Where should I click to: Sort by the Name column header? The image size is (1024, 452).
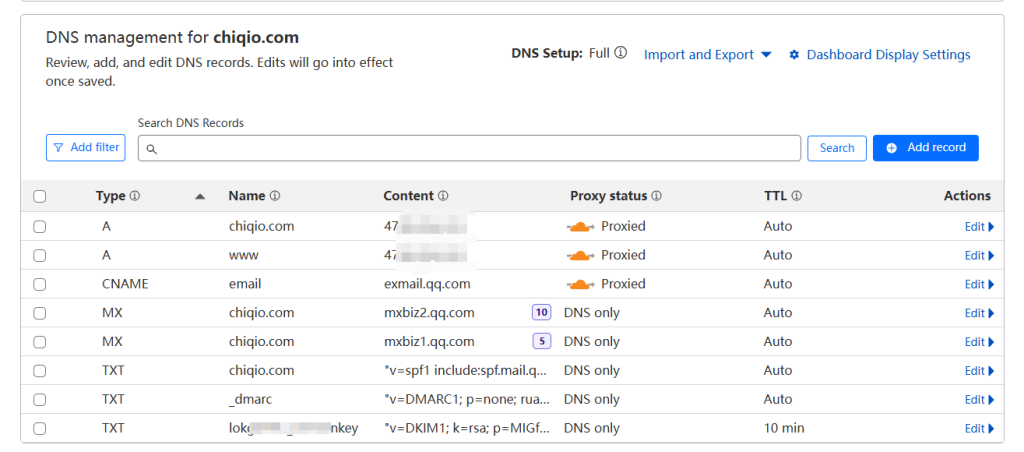[246, 196]
